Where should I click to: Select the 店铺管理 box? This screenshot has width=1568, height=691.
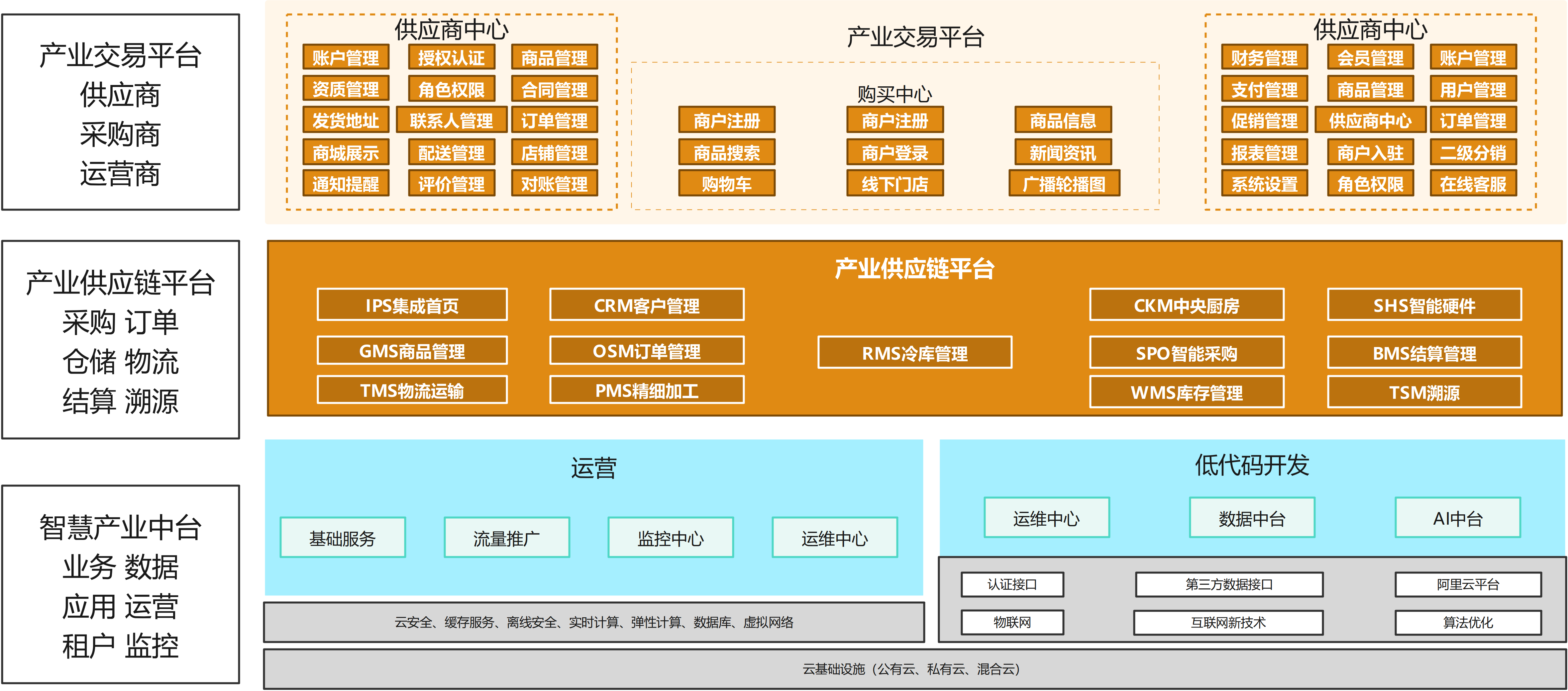coord(555,152)
